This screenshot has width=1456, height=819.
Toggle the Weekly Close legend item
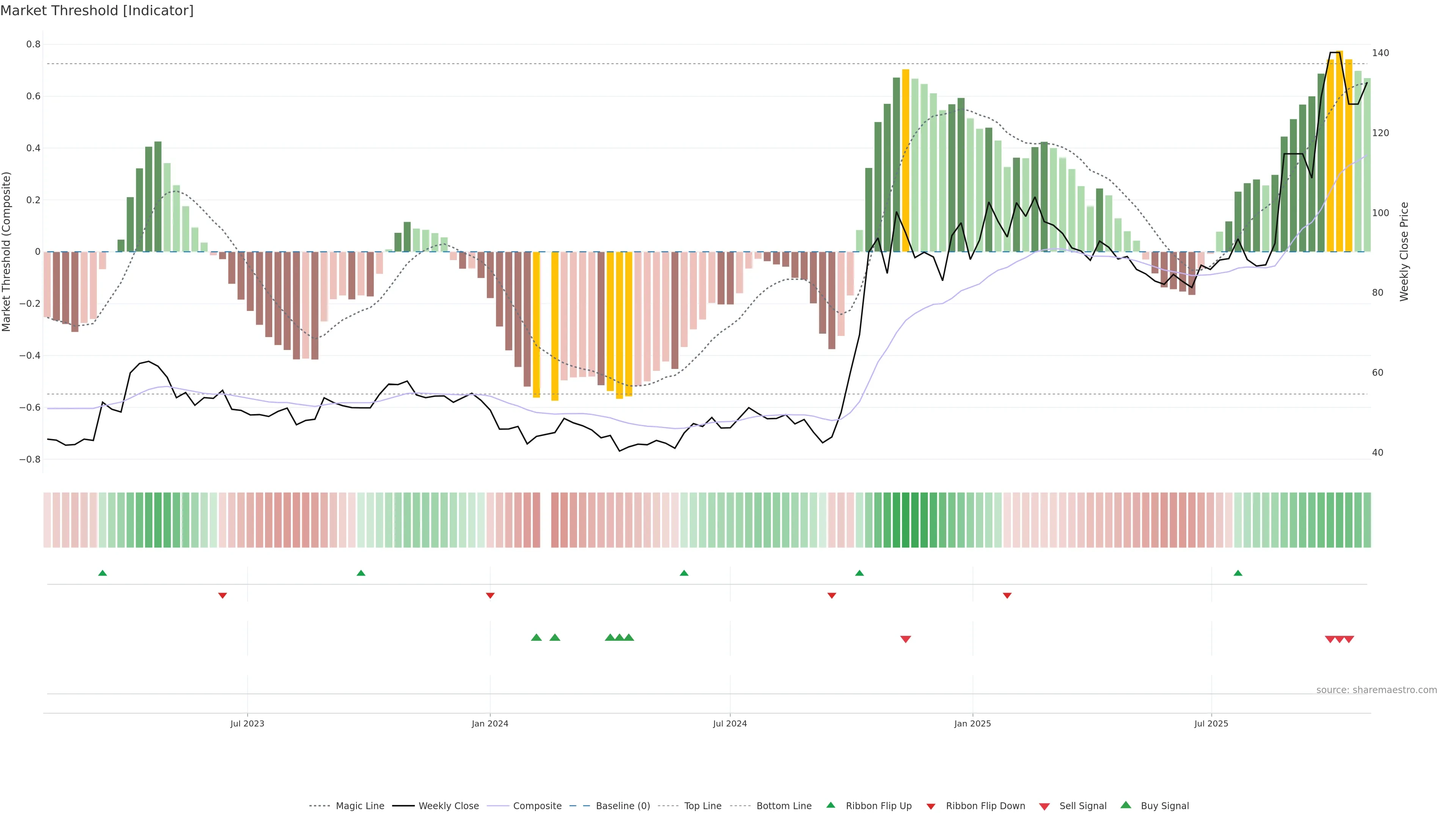(448, 806)
